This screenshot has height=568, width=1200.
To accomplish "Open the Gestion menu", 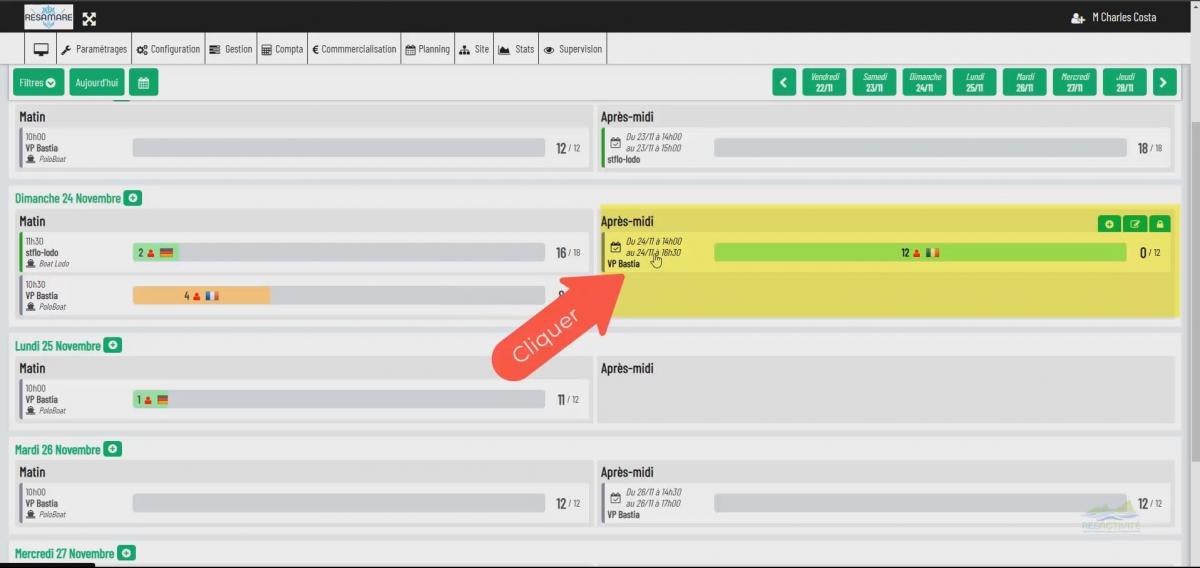I will (230, 49).
